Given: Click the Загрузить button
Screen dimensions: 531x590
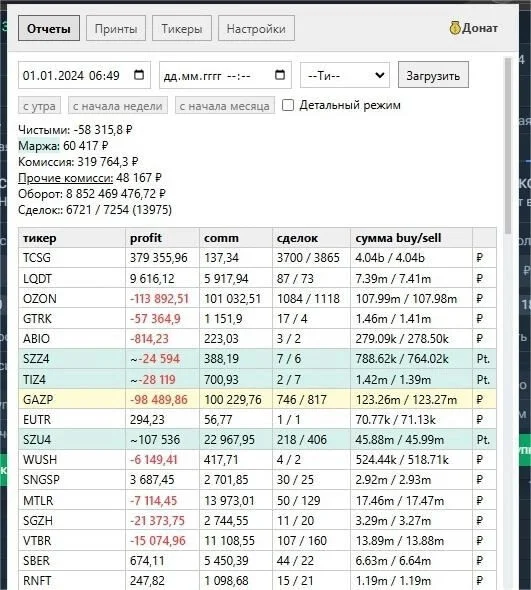Looking at the screenshot, I should click(x=433, y=75).
